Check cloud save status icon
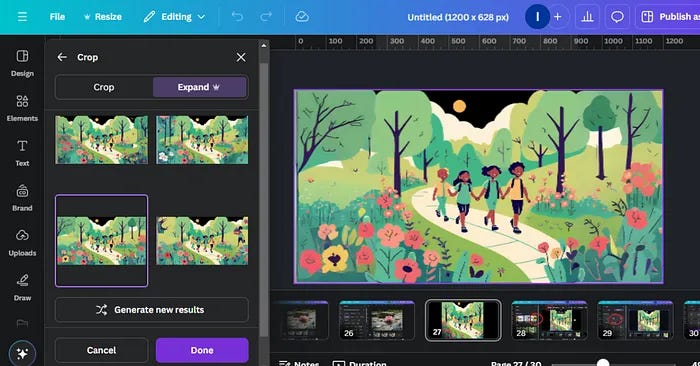Screen dimensions: 700x366 (302, 17)
